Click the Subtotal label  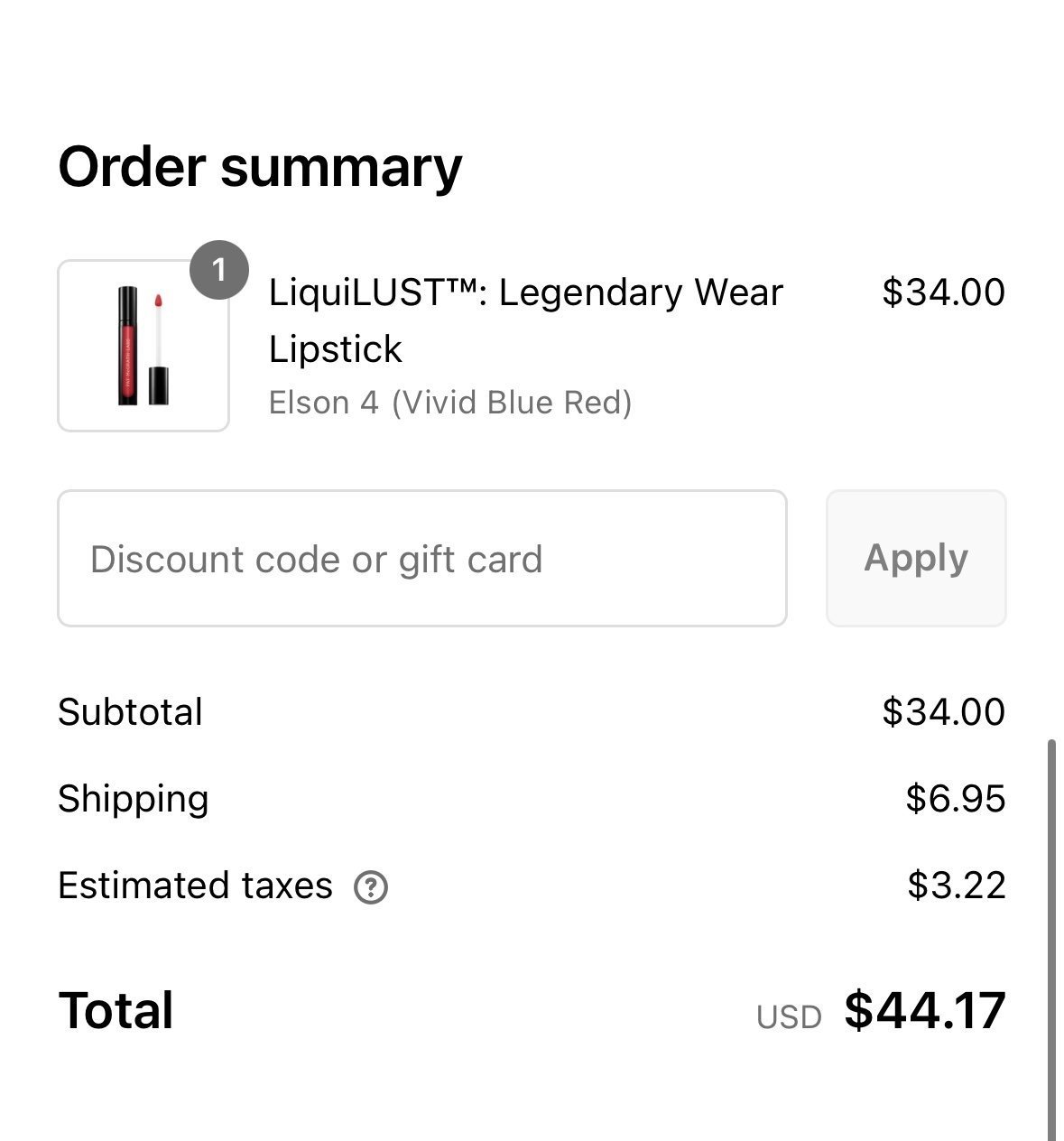tap(130, 712)
